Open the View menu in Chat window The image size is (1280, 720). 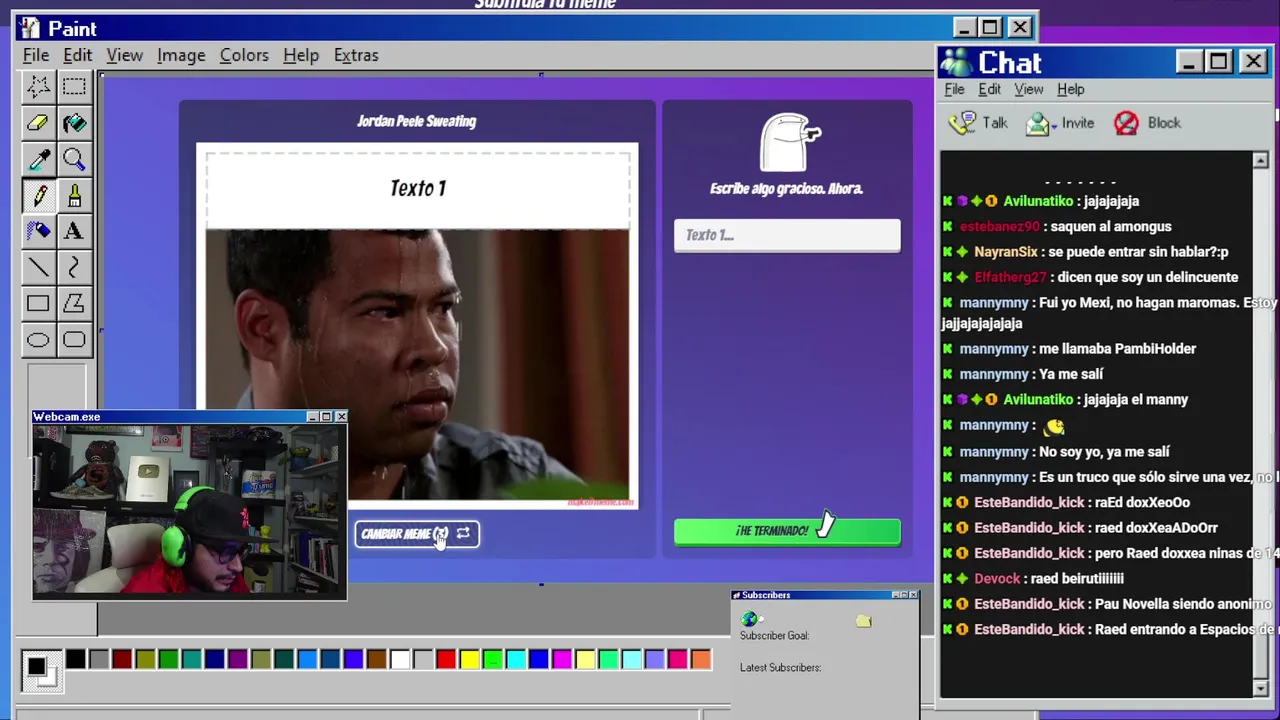click(1029, 89)
